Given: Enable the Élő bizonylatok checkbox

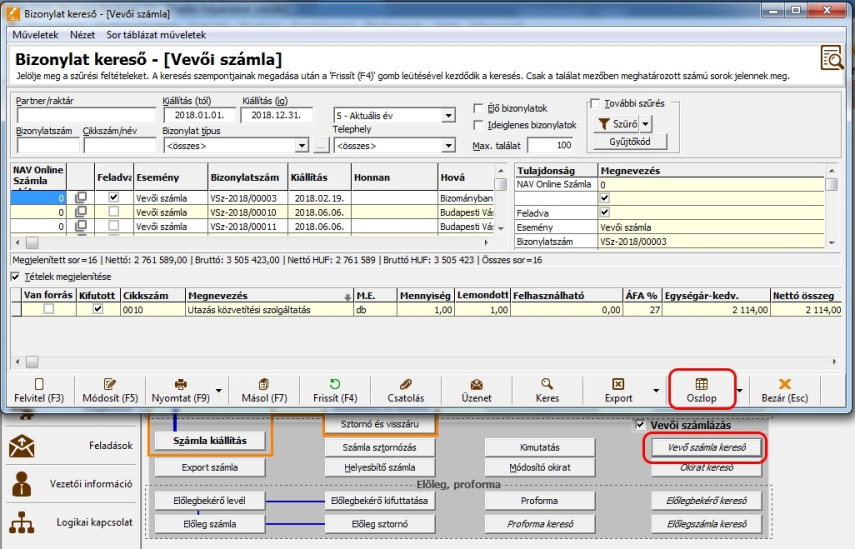Looking at the screenshot, I should tap(479, 109).
